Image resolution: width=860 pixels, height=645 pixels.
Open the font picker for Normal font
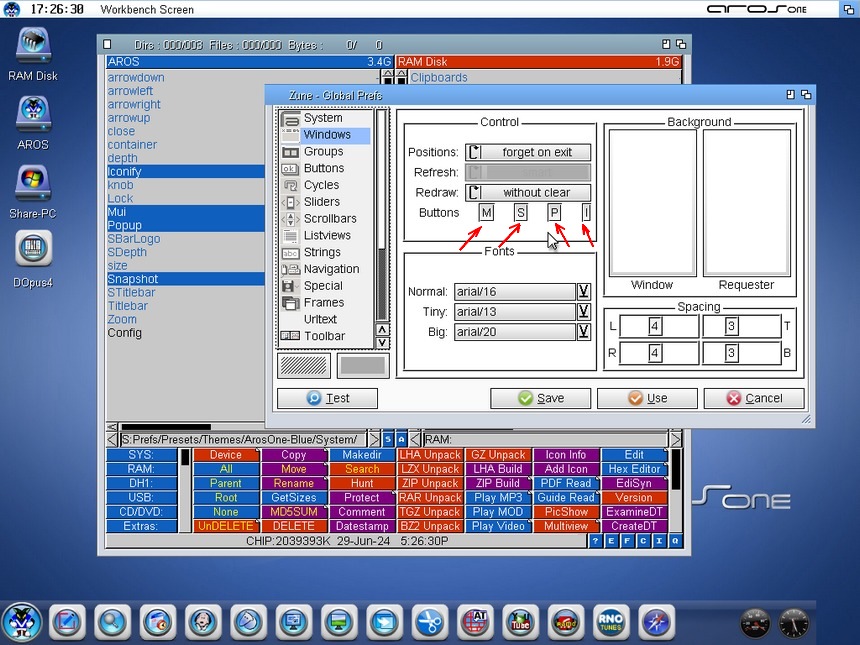pos(584,291)
